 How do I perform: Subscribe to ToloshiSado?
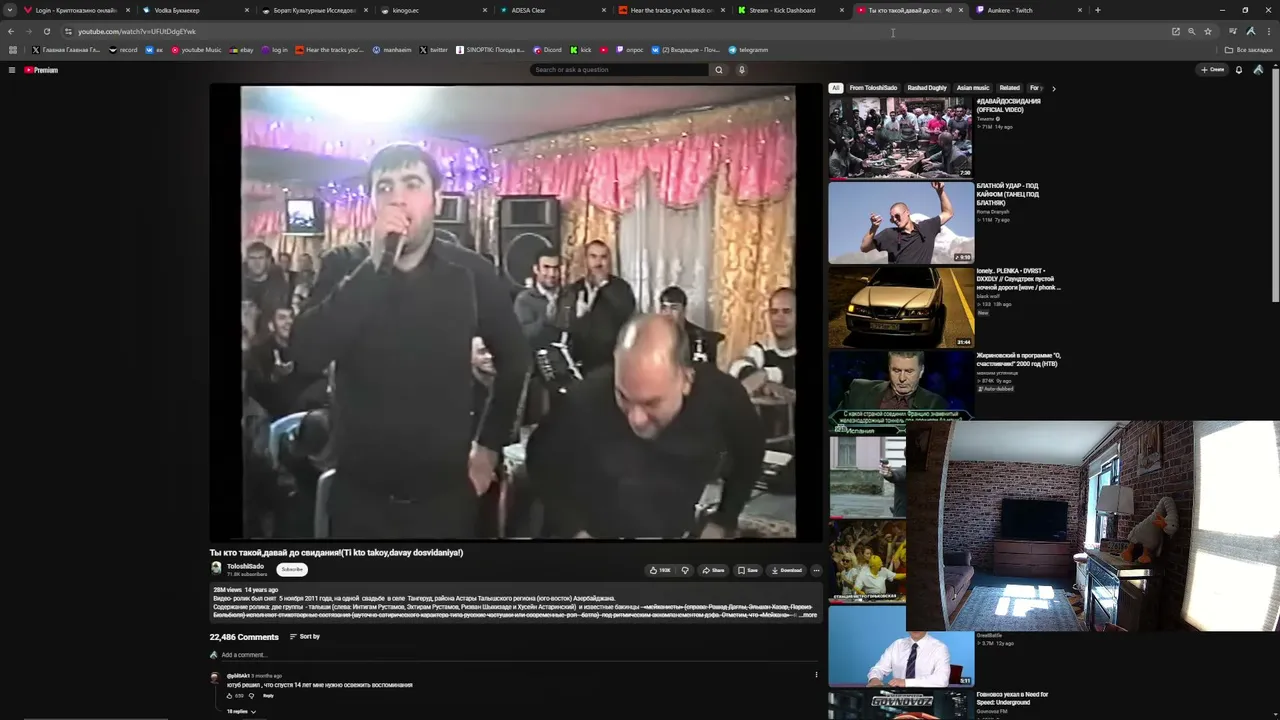tap(292, 569)
